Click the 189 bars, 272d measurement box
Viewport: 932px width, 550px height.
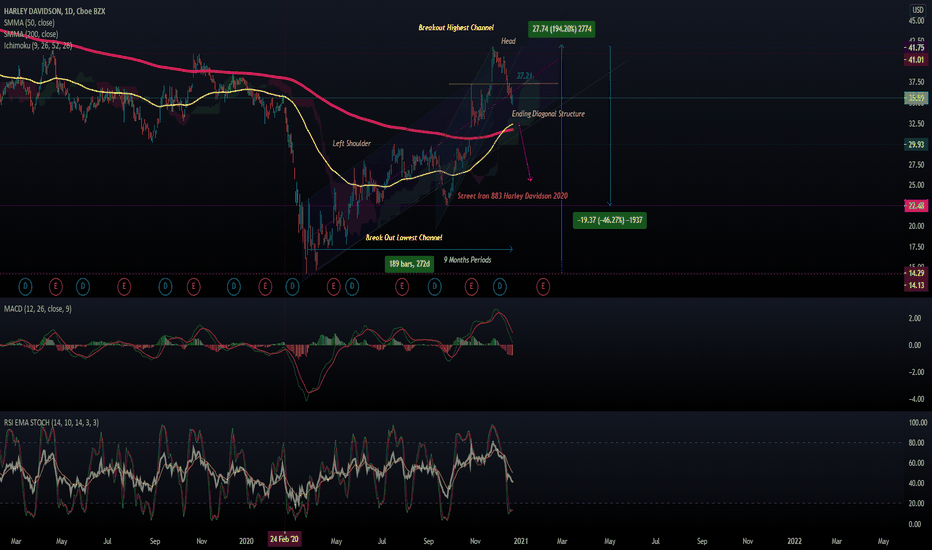(410, 263)
